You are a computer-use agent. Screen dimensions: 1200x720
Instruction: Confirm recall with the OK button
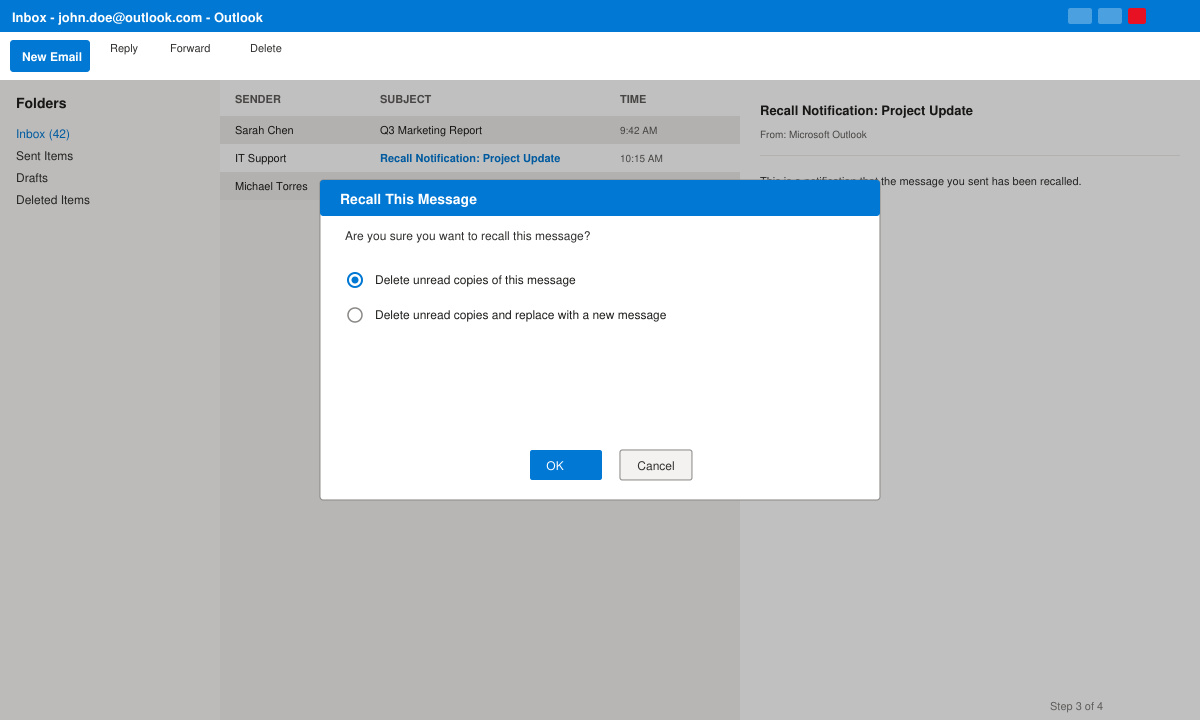566,465
